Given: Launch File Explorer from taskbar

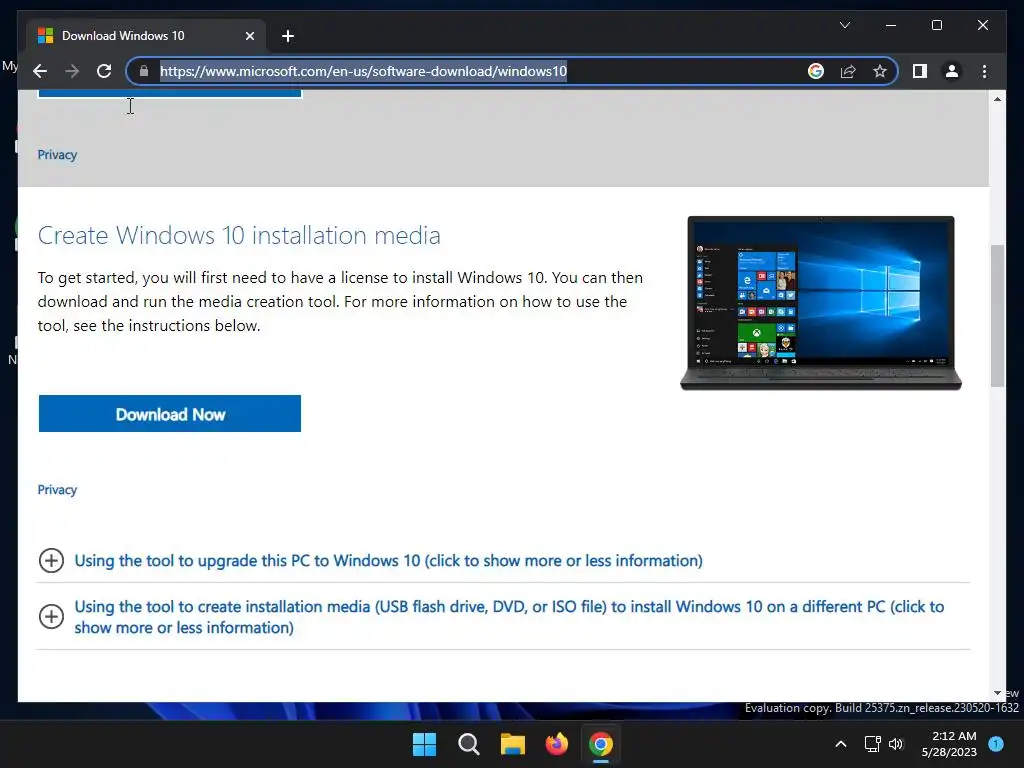Looking at the screenshot, I should point(513,744).
